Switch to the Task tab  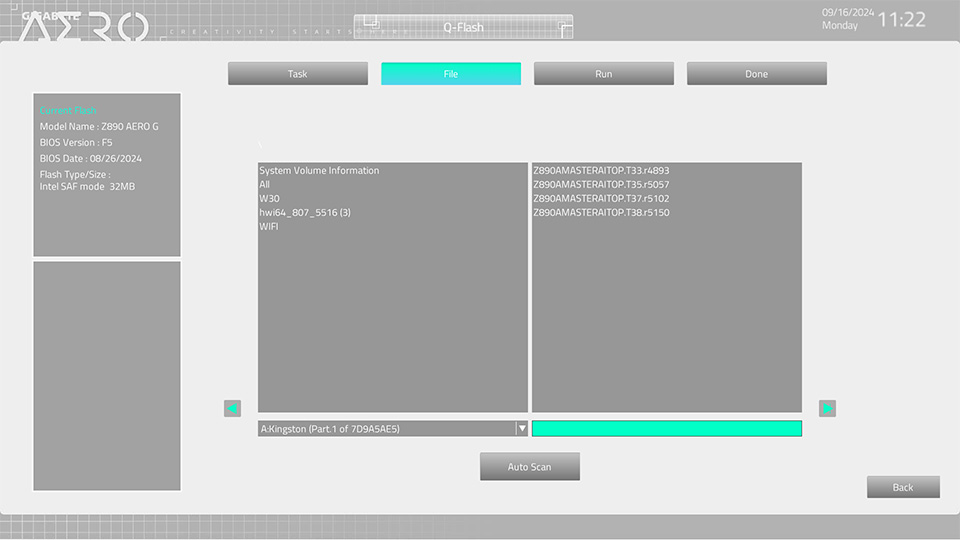298,74
